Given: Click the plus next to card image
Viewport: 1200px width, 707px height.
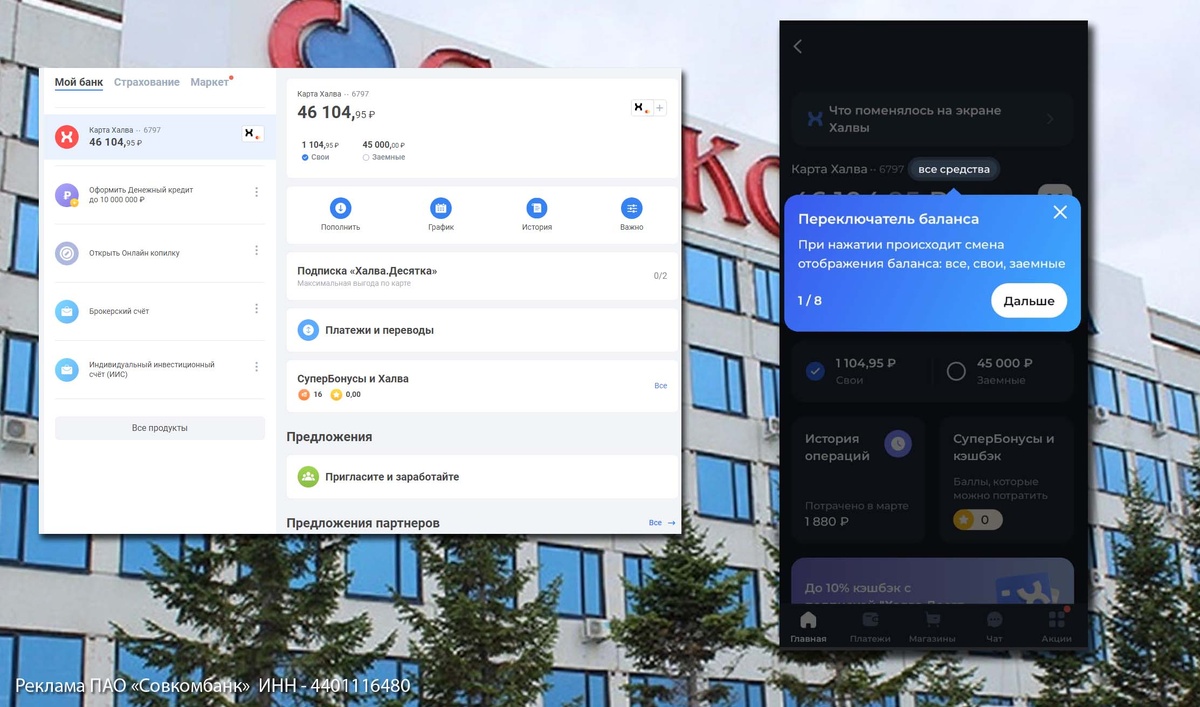Looking at the screenshot, I should (660, 108).
